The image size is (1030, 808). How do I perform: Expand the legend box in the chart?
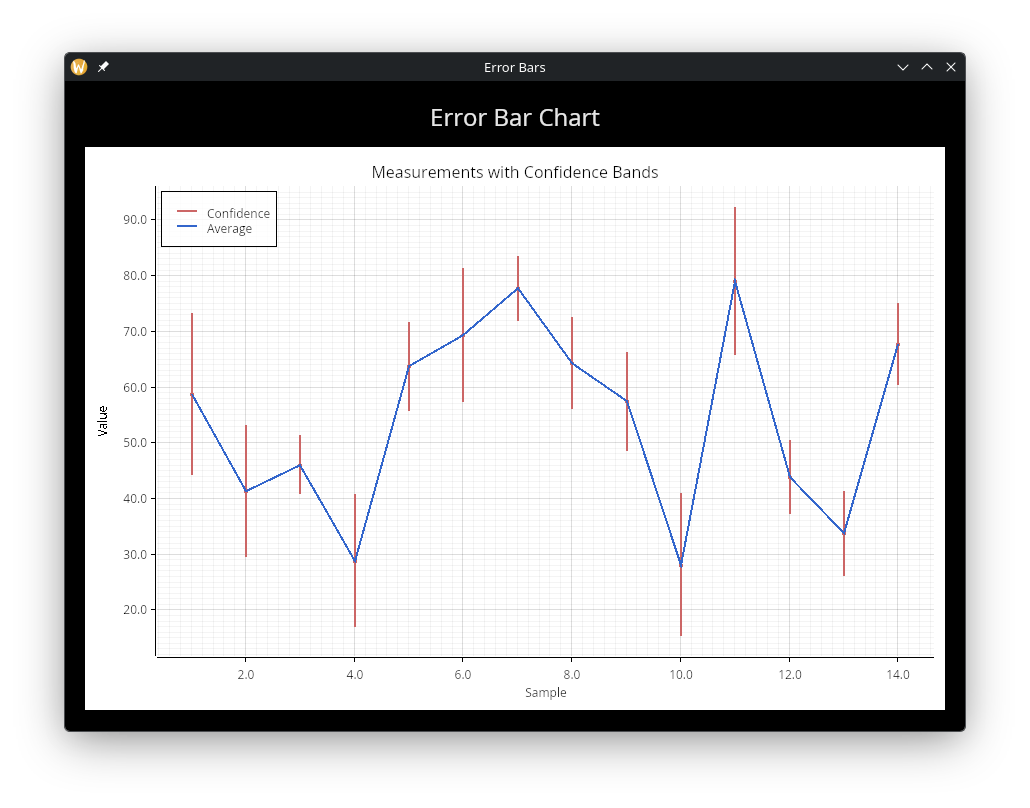(219, 220)
